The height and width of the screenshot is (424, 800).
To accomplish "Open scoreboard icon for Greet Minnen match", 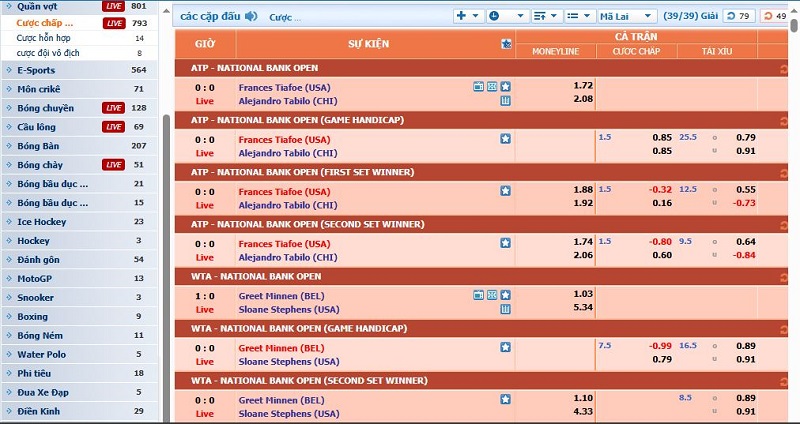I will click(x=492, y=295).
